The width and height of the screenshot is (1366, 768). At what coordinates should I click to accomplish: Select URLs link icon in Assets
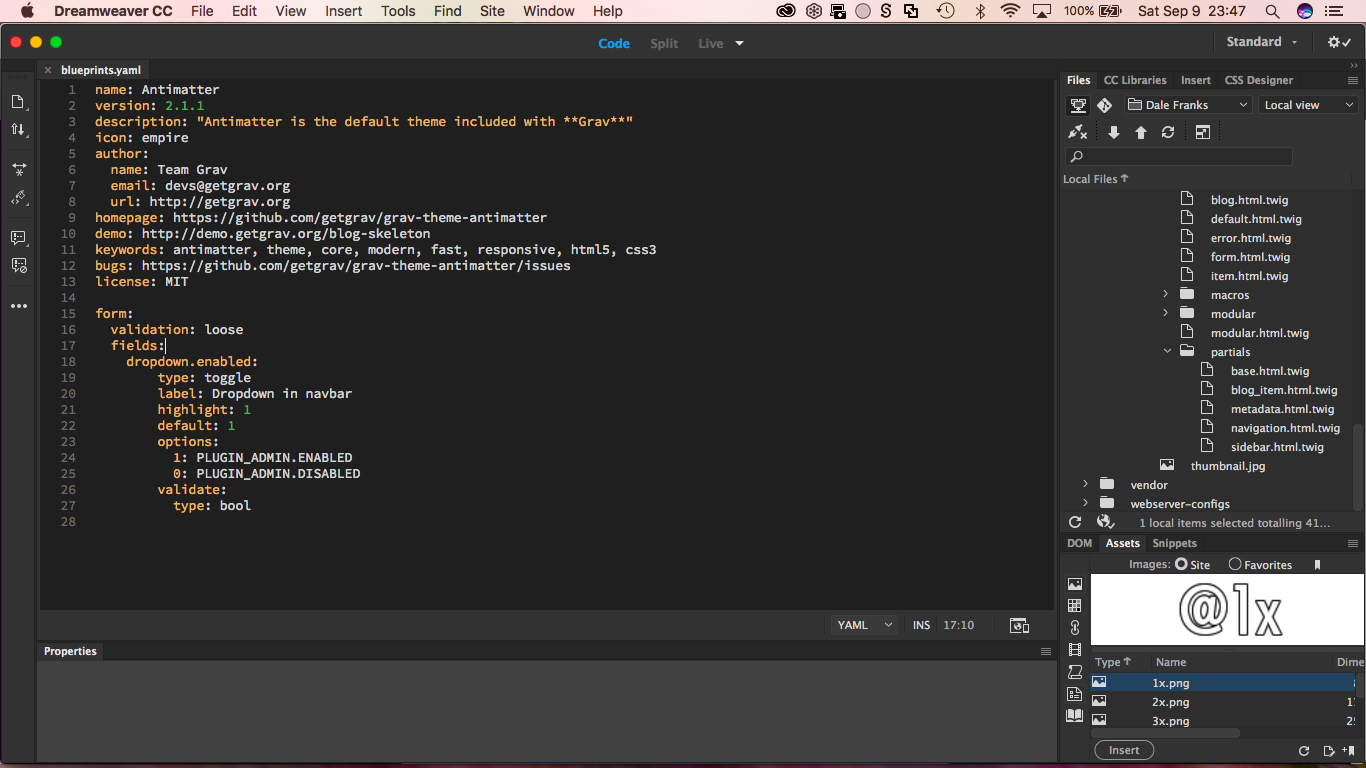tap(1075, 628)
